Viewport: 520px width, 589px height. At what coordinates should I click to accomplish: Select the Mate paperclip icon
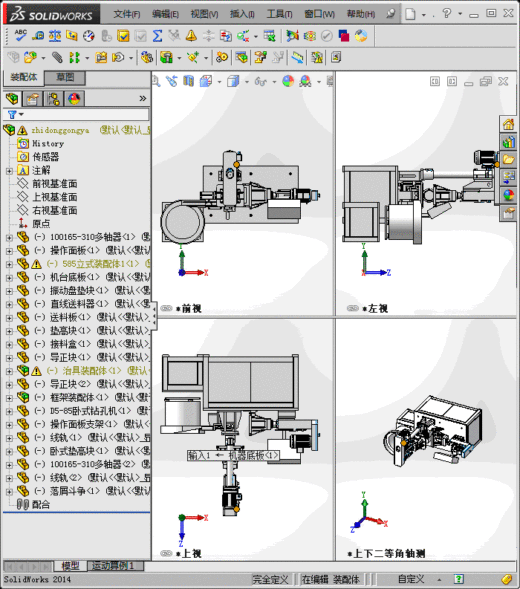coord(57,57)
